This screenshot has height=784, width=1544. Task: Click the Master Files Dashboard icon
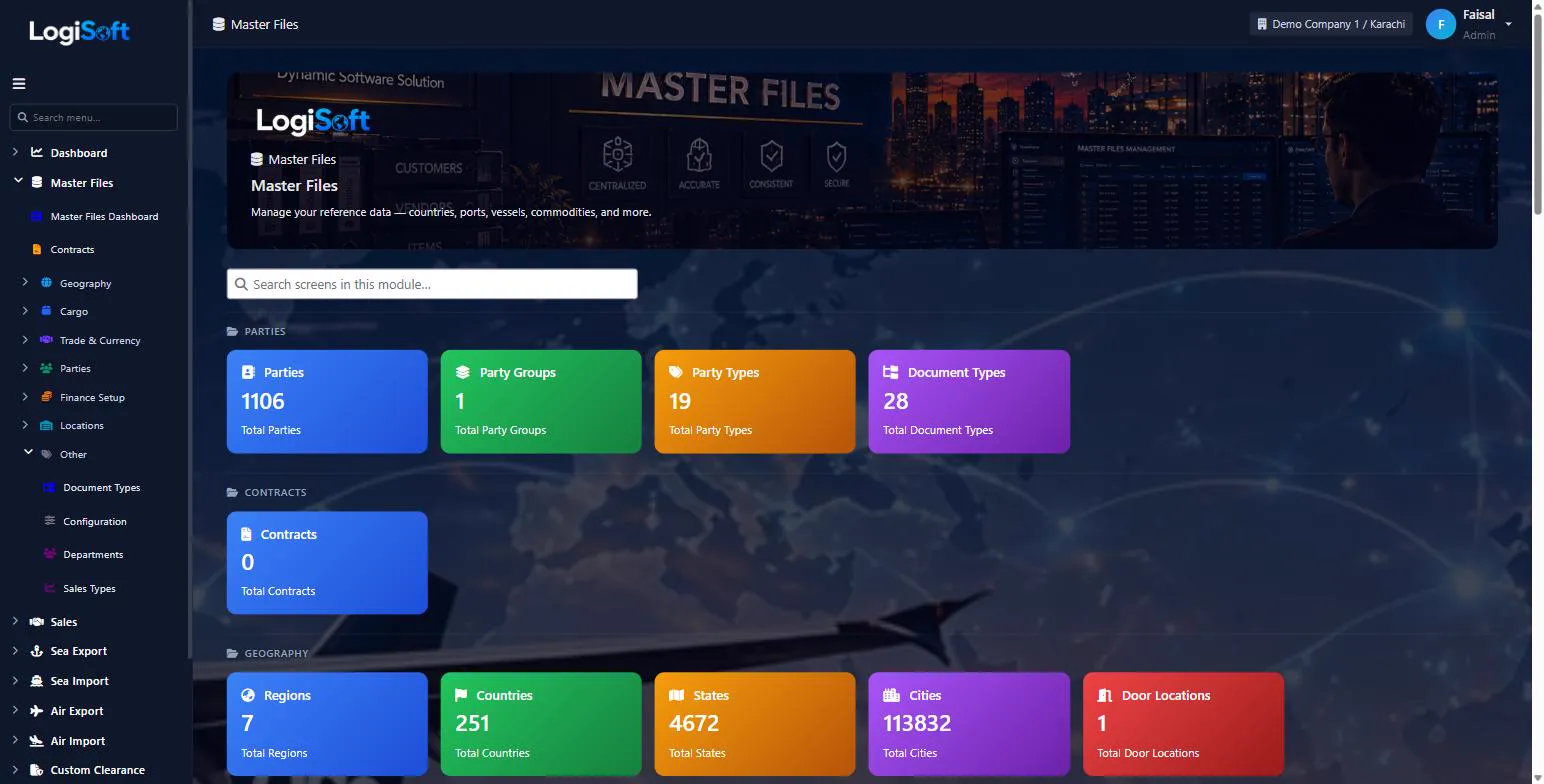pyautogui.click(x=37, y=216)
